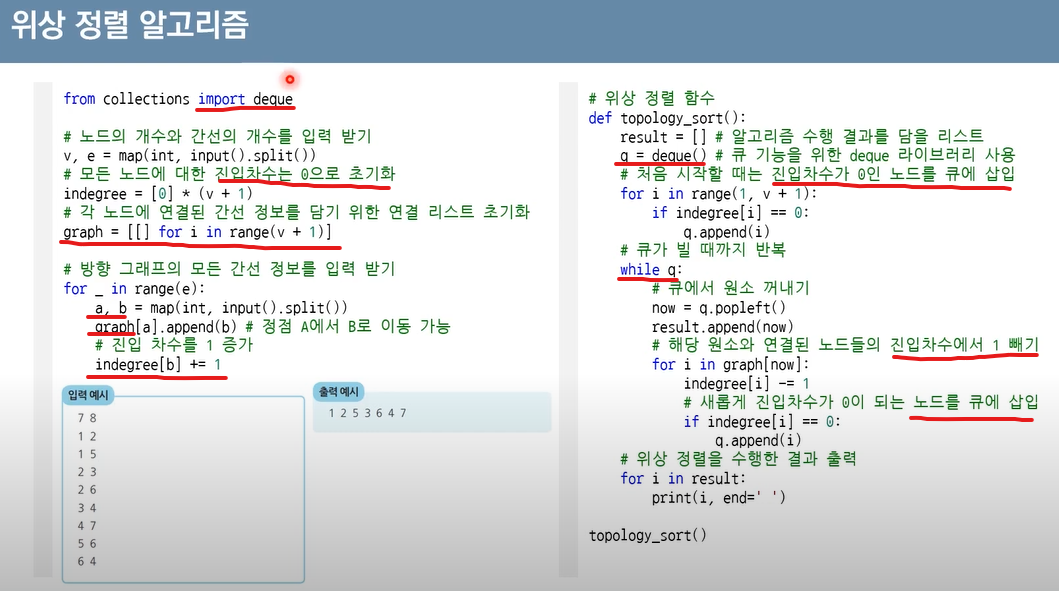The height and width of the screenshot is (591, 1059).
Task: Click the line 'for _ in range(e):'
Action: [x=134, y=289]
